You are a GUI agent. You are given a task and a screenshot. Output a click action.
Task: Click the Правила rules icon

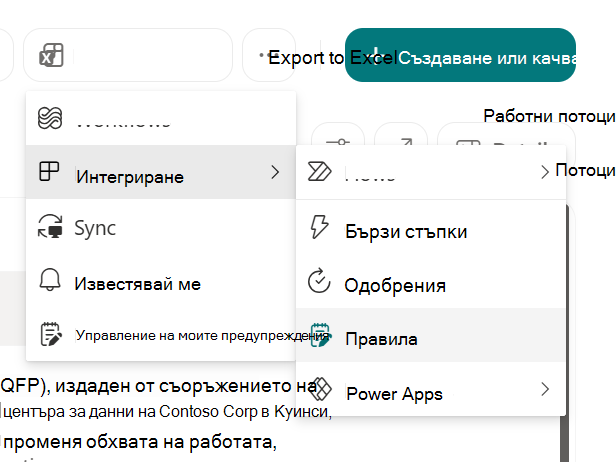coord(321,335)
